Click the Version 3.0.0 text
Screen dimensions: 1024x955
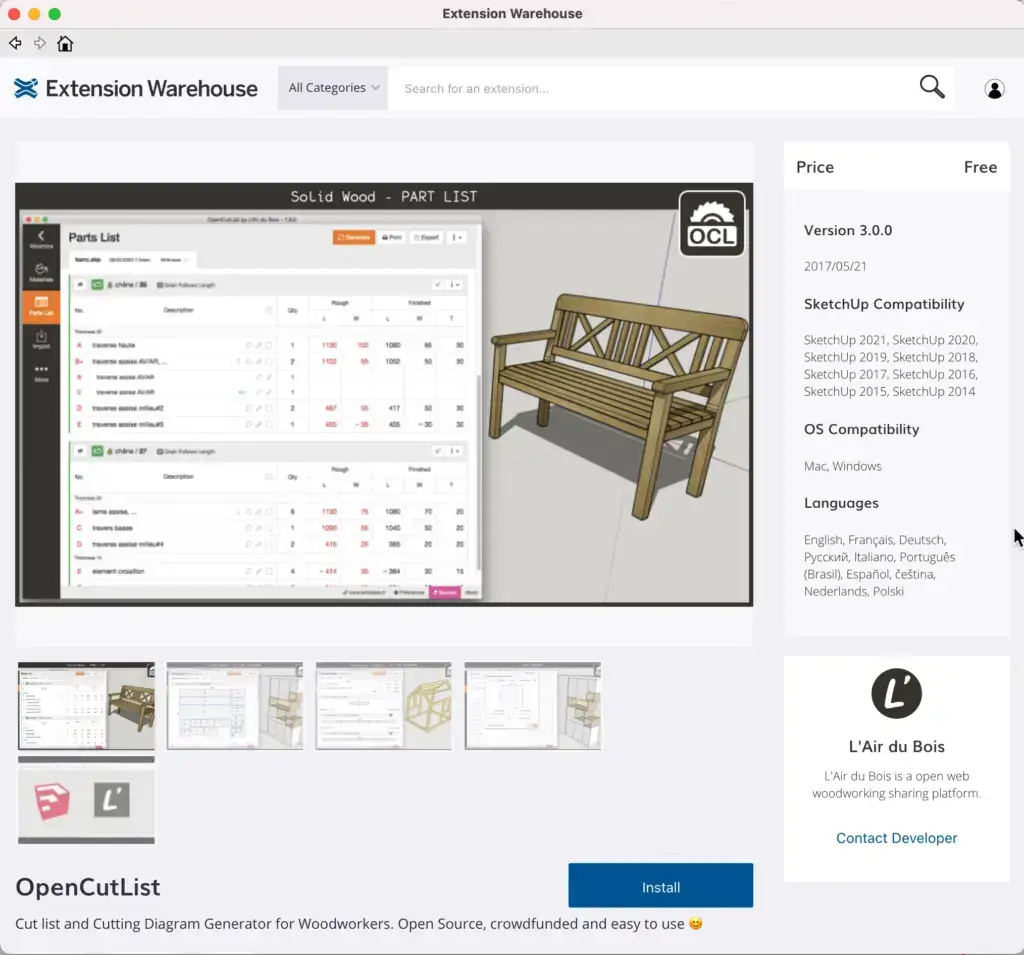[x=848, y=231]
